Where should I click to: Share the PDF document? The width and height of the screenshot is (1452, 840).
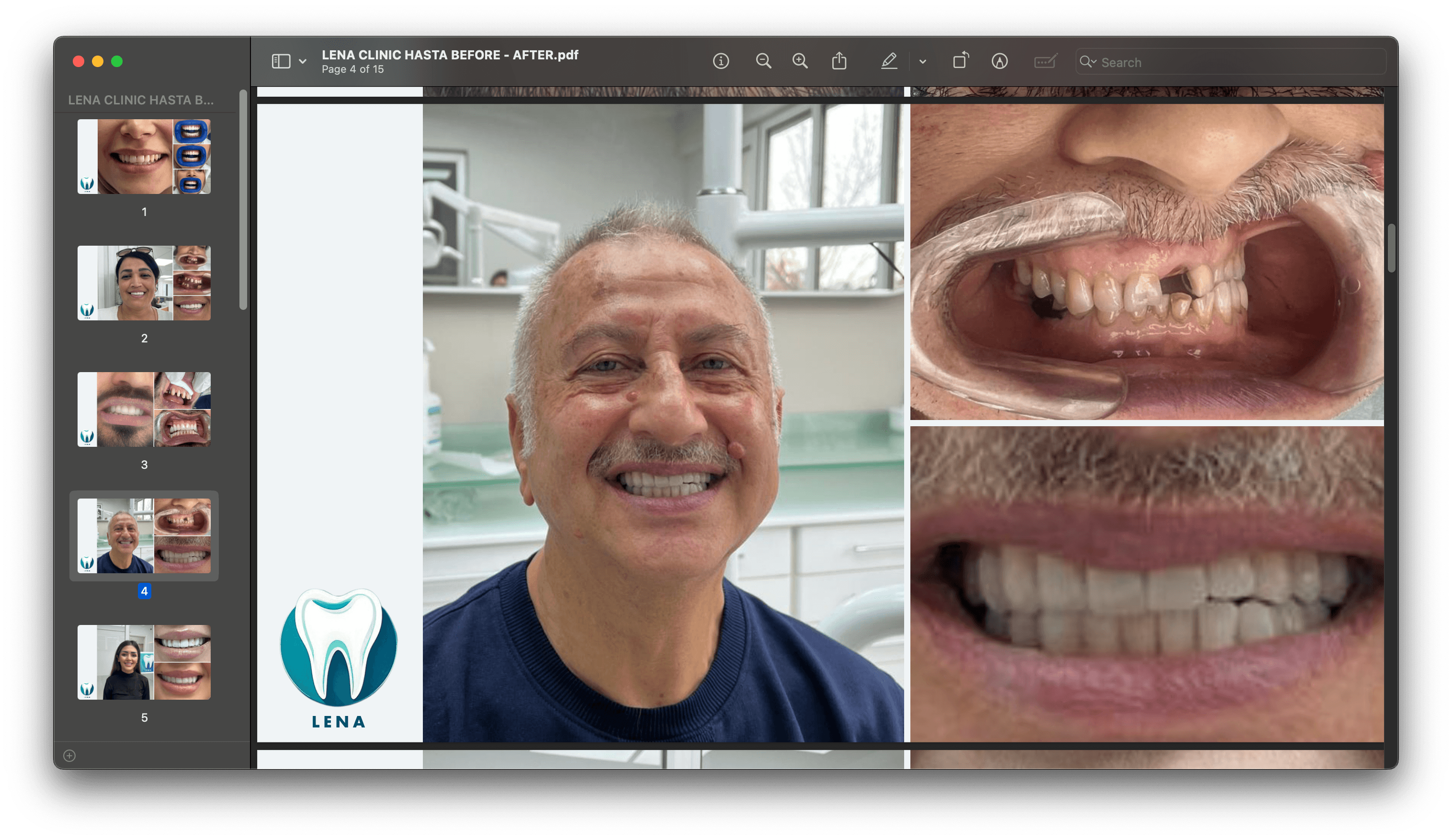pyautogui.click(x=840, y=61)
